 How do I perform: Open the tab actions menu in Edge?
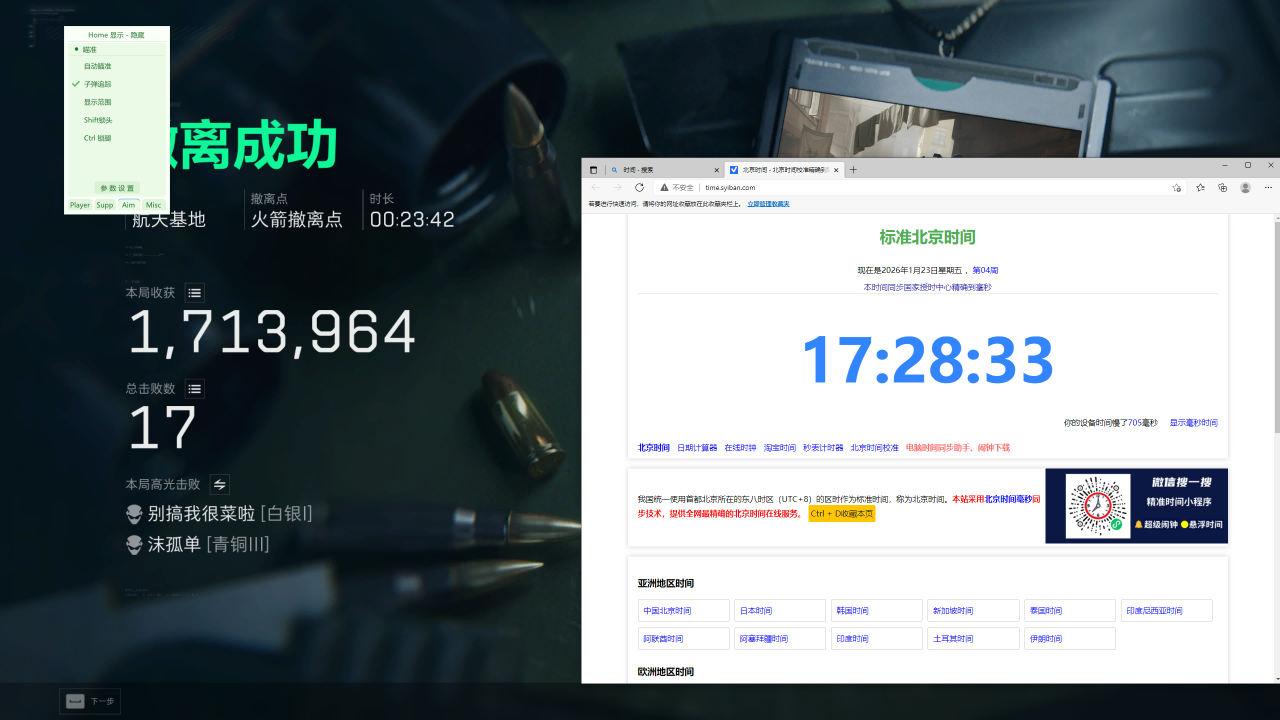pyautogui.click(x=593, y=169)
